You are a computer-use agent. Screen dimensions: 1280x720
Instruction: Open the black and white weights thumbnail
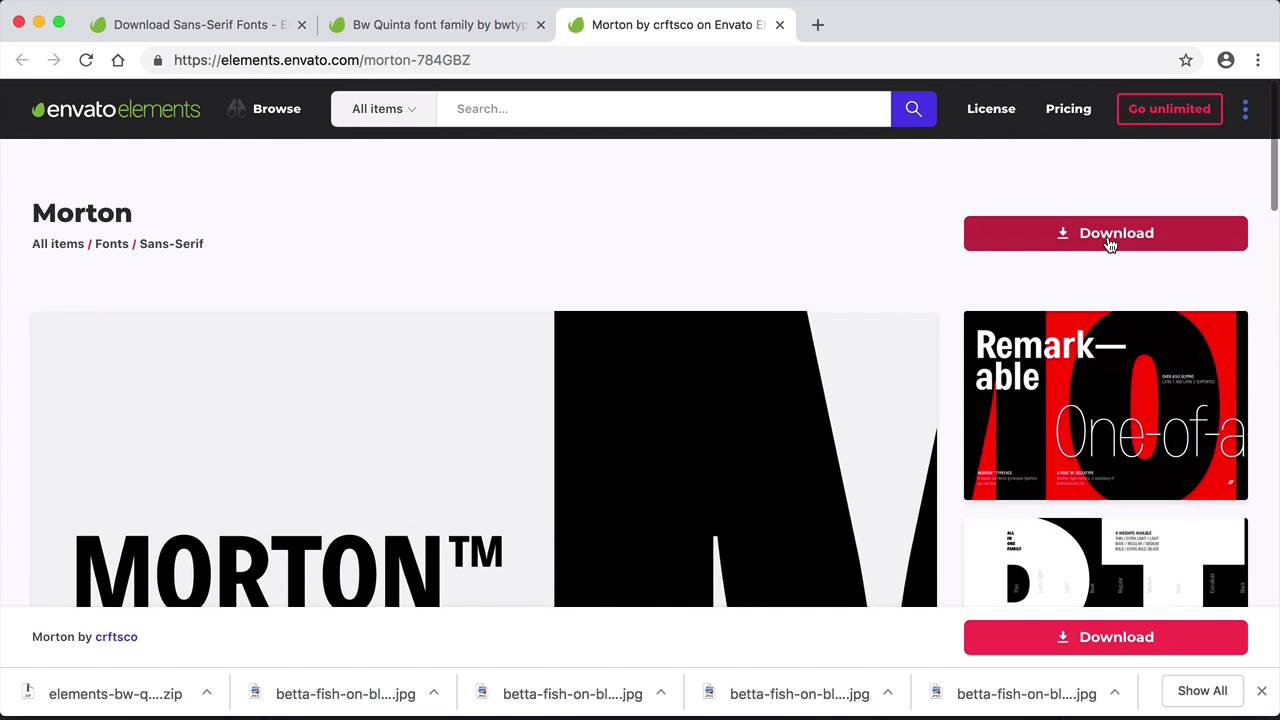coord(1105,562)
